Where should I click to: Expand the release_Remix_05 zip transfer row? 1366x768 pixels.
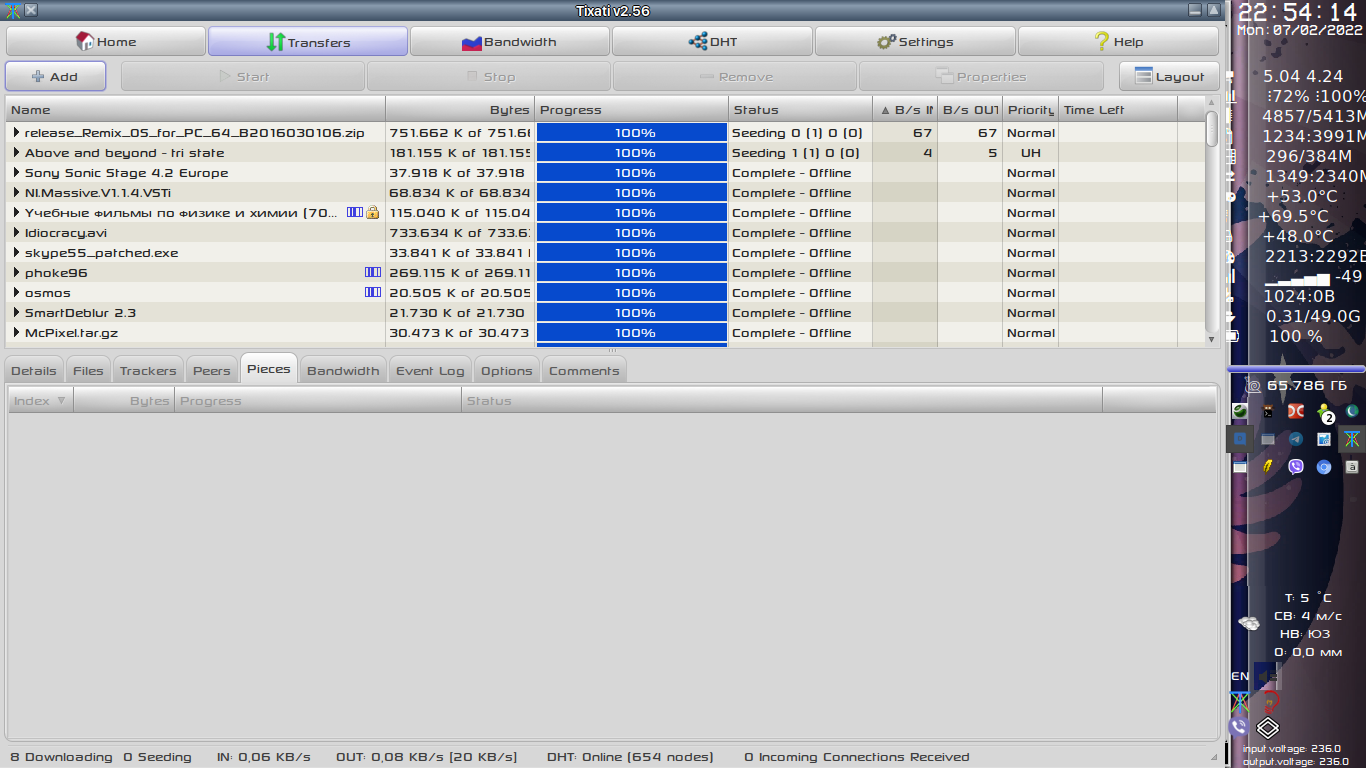pos(16,132)
